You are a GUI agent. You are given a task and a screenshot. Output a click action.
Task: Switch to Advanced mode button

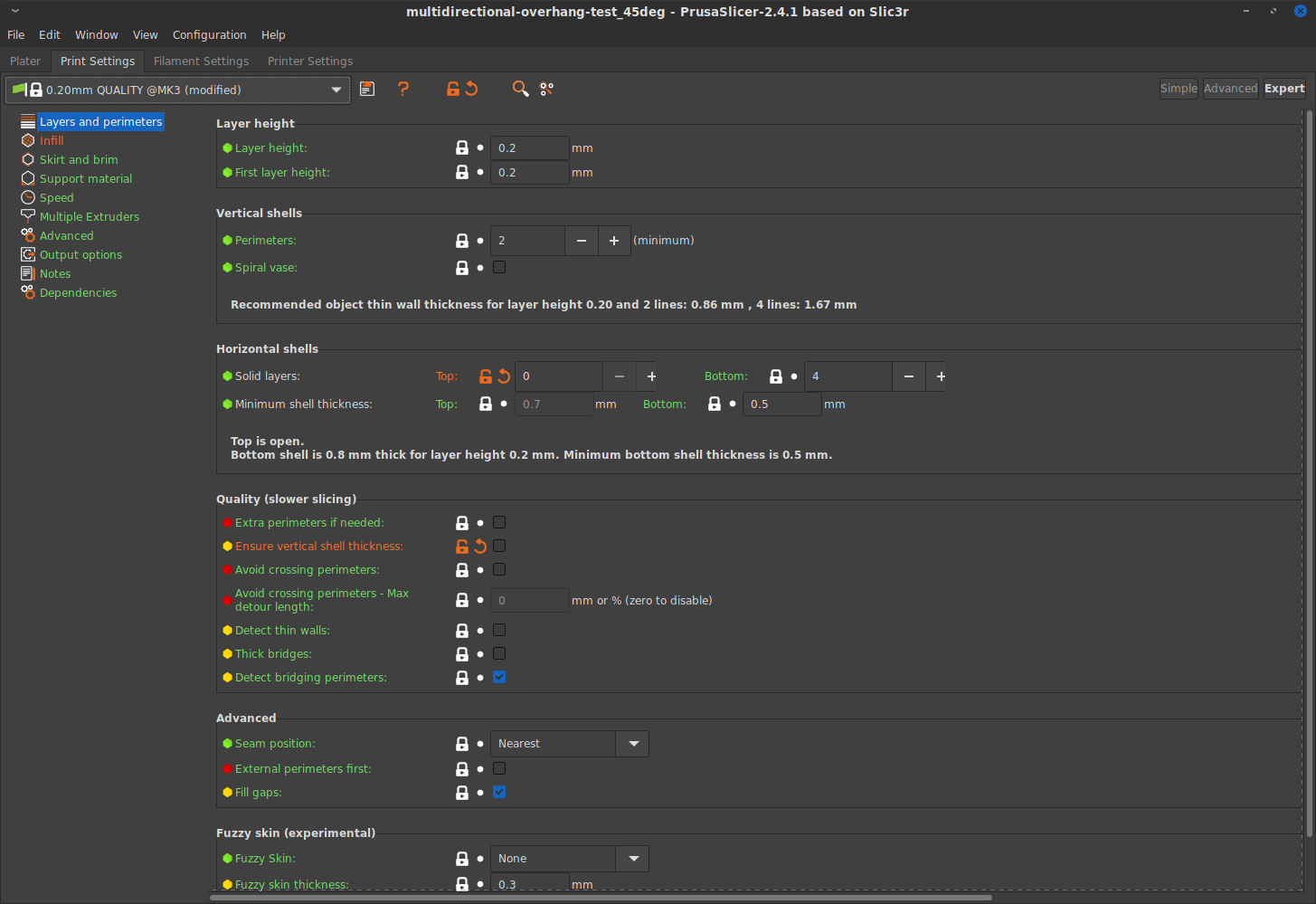tap(1230, 88)
